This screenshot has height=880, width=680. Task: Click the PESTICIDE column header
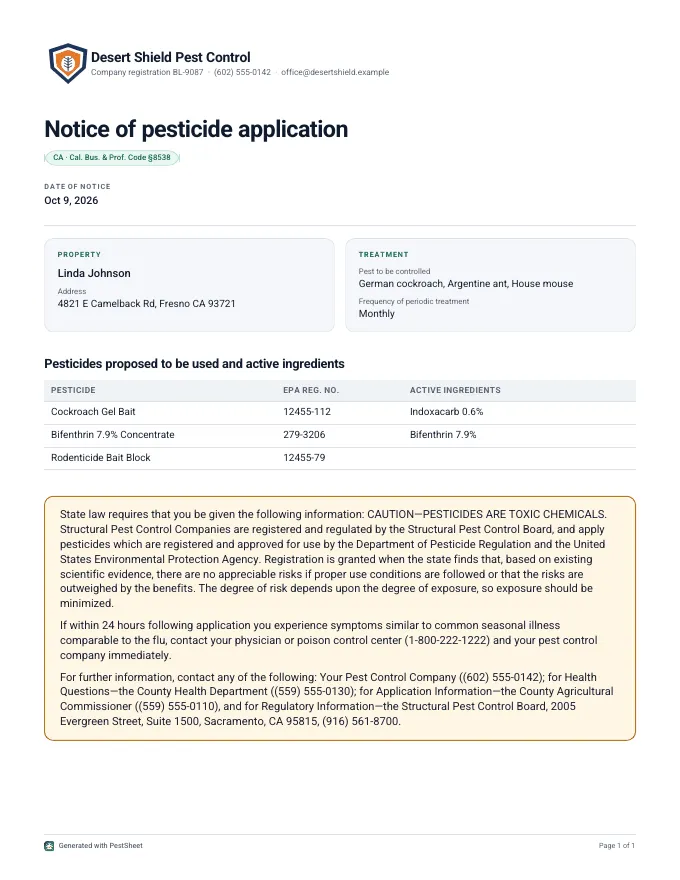click(73, 390)
